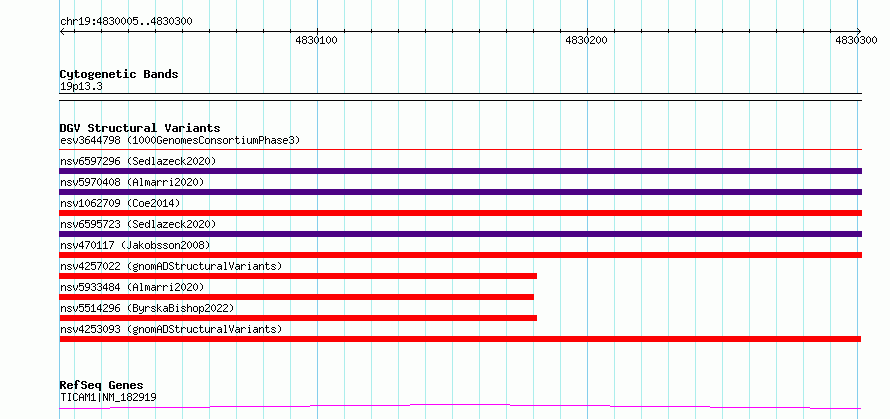Open the nsv470117 (Jakobsson2008) label
890x419 pixels.
coord(135,245)
